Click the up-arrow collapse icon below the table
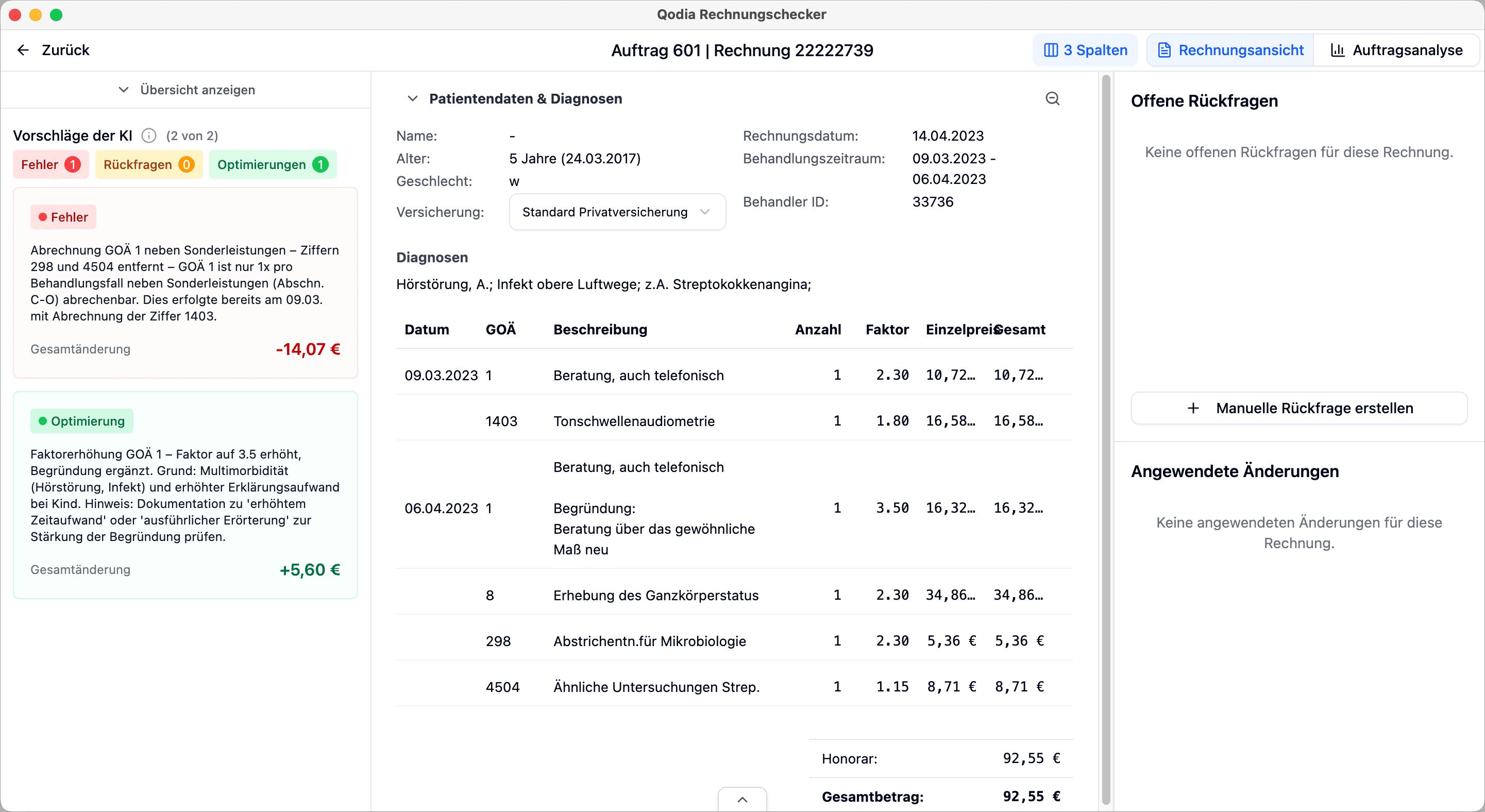This screenshot has width=1485, height=812. [741, 799]
